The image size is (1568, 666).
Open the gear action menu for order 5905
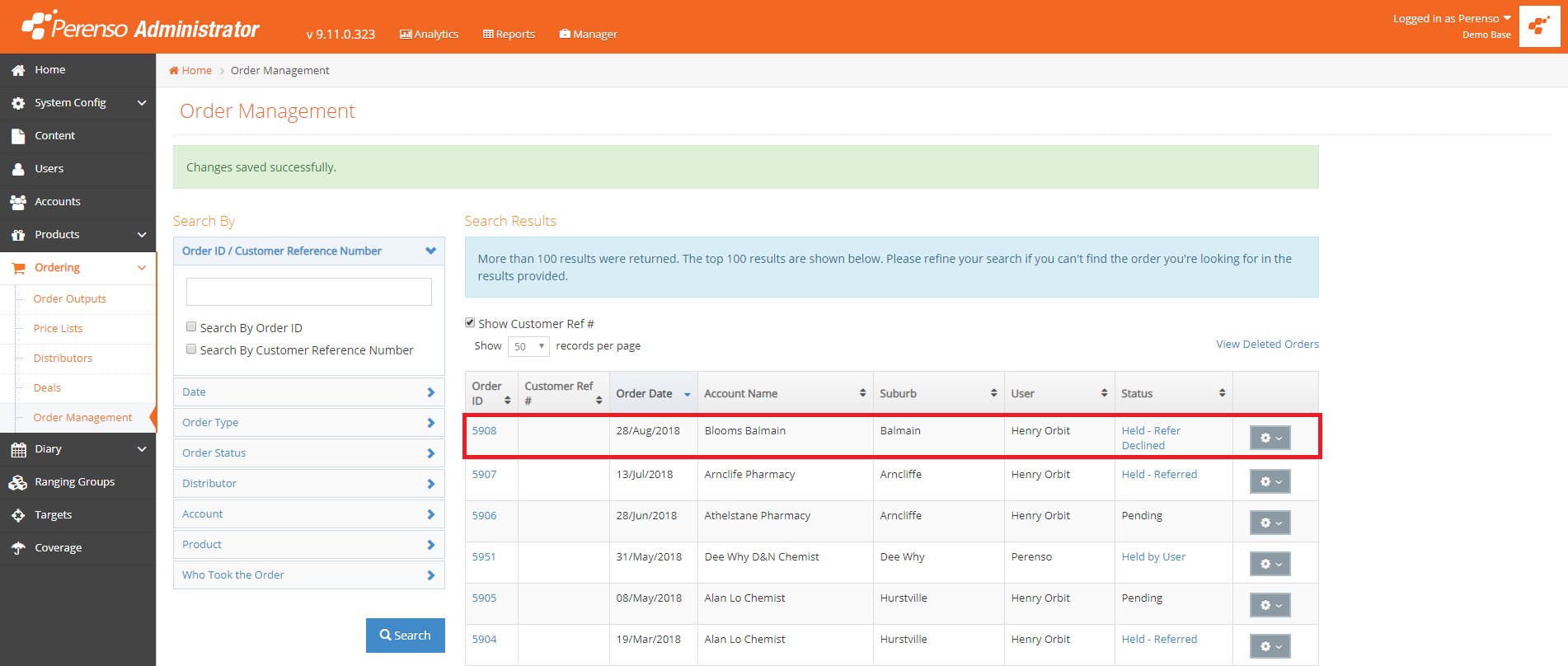[1270, 605]
